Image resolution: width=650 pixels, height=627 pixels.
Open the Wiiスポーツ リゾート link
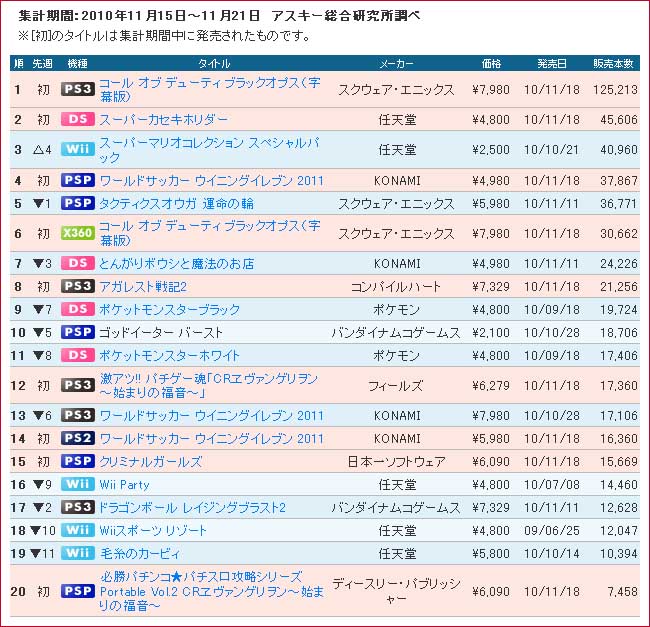click(153, 530)
